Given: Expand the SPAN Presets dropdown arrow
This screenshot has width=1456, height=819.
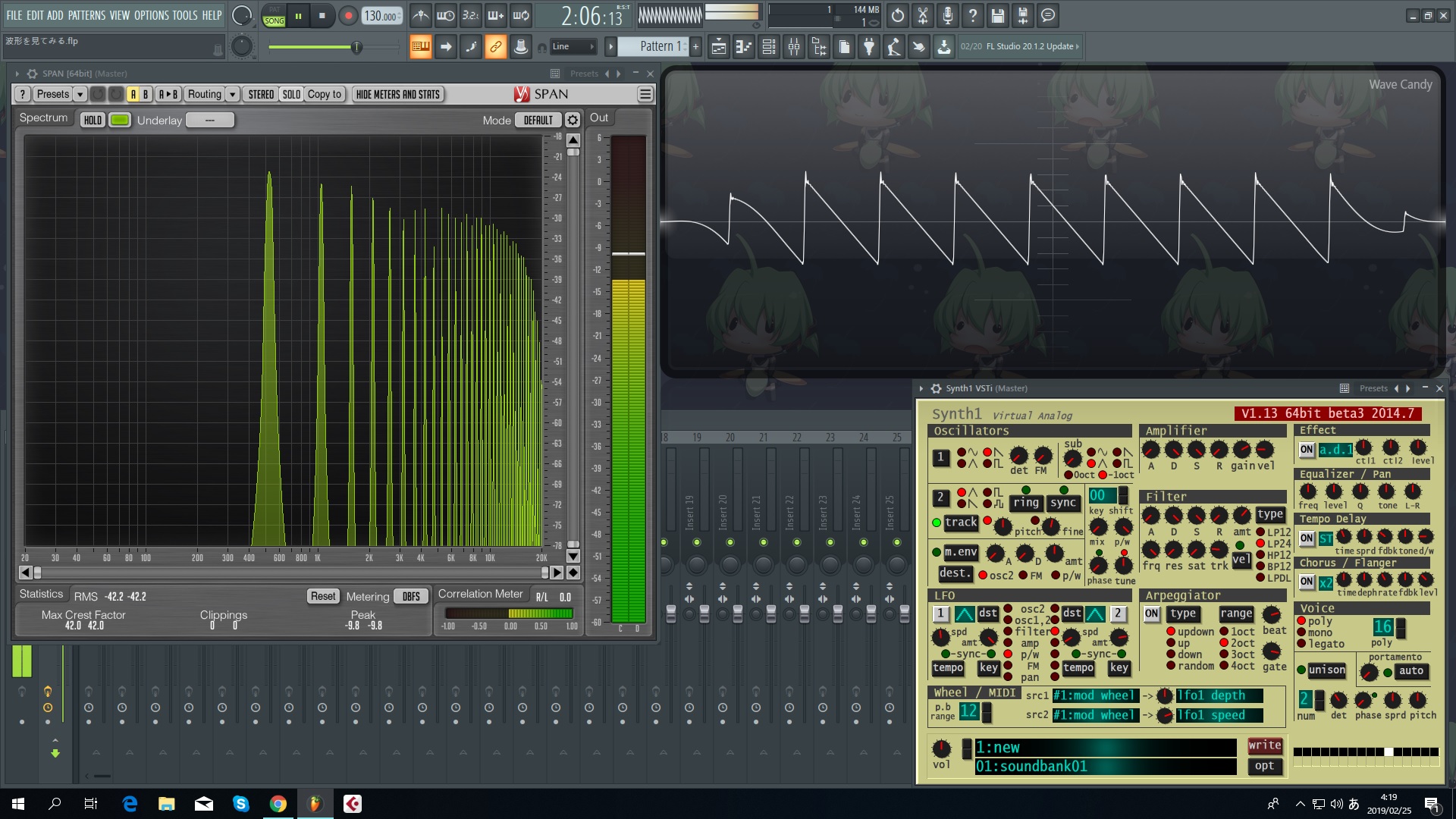Looking at the screenshot, I should (80, 94).
